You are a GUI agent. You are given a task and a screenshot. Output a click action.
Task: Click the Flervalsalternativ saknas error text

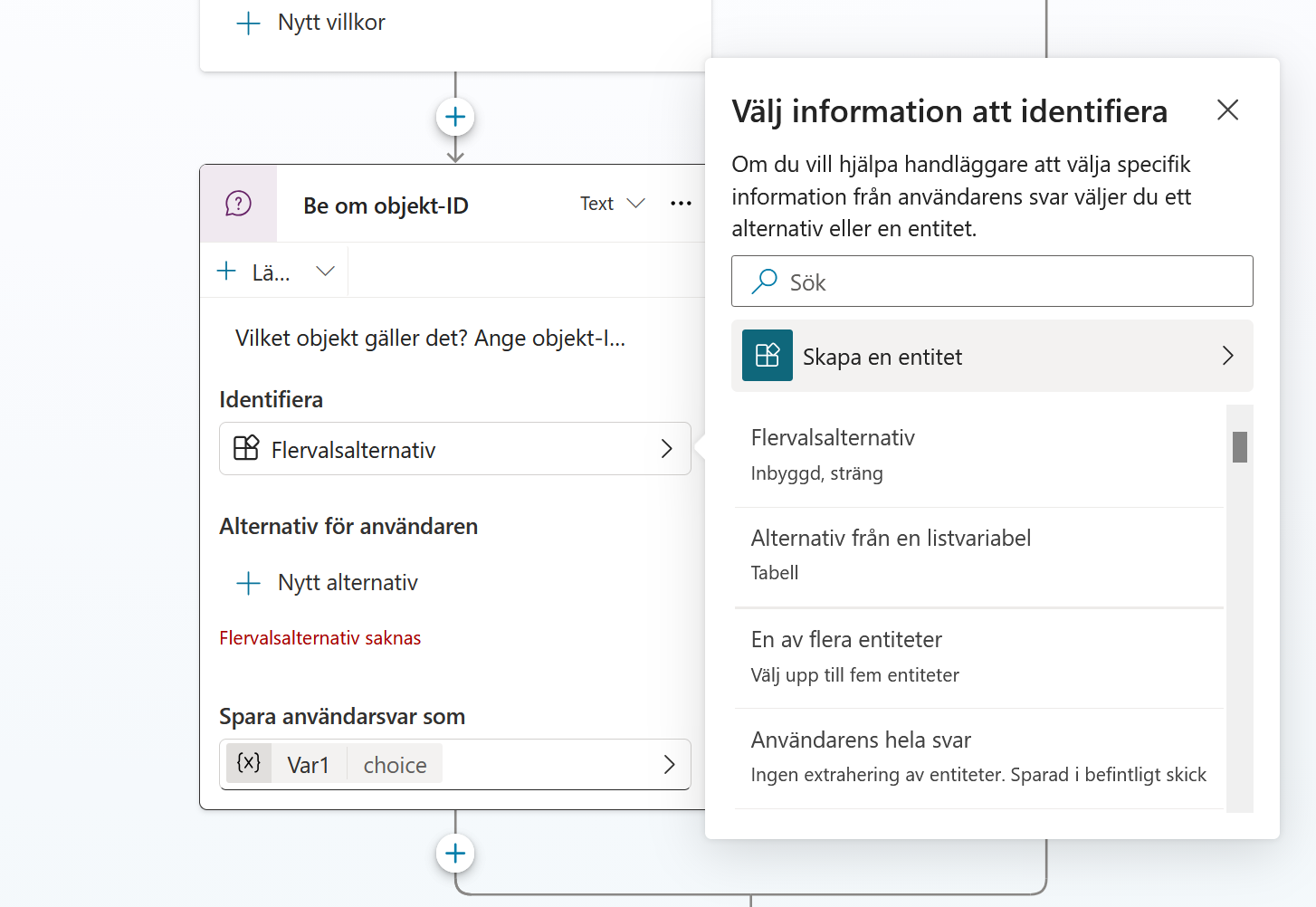point(320,638)
